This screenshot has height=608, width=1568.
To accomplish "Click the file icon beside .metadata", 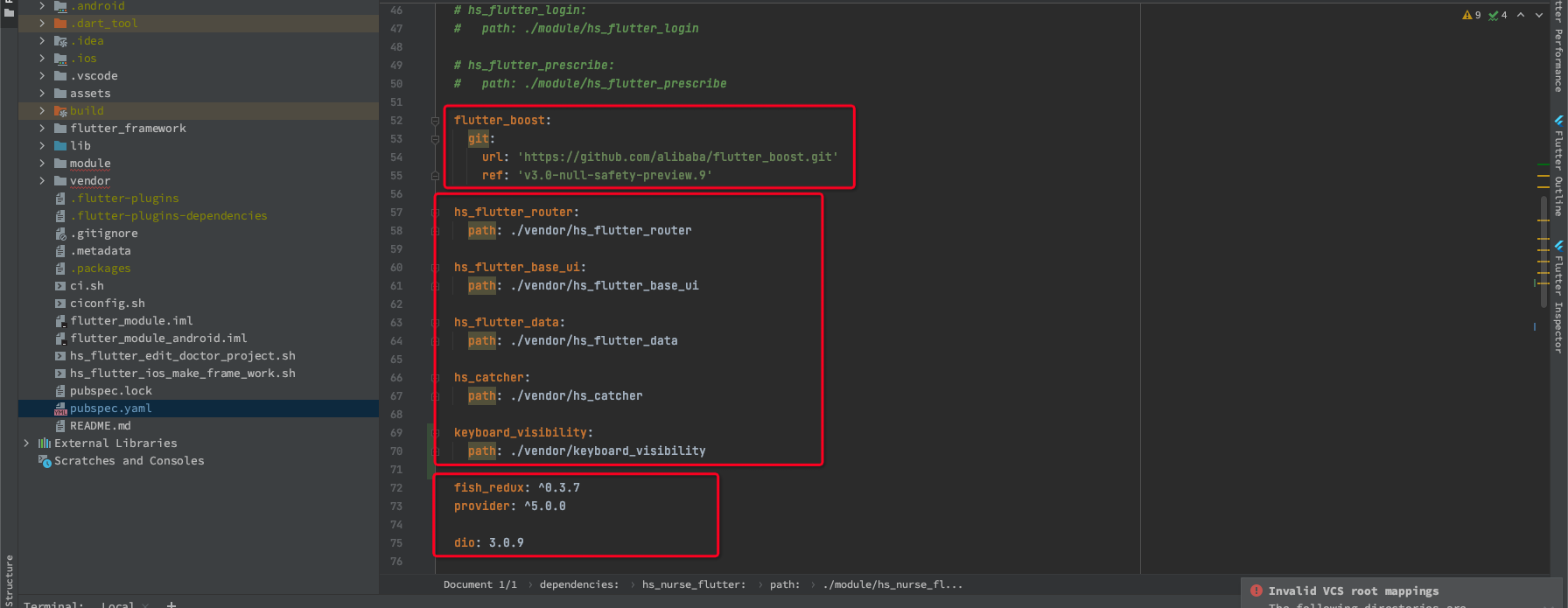I will 60,251.
